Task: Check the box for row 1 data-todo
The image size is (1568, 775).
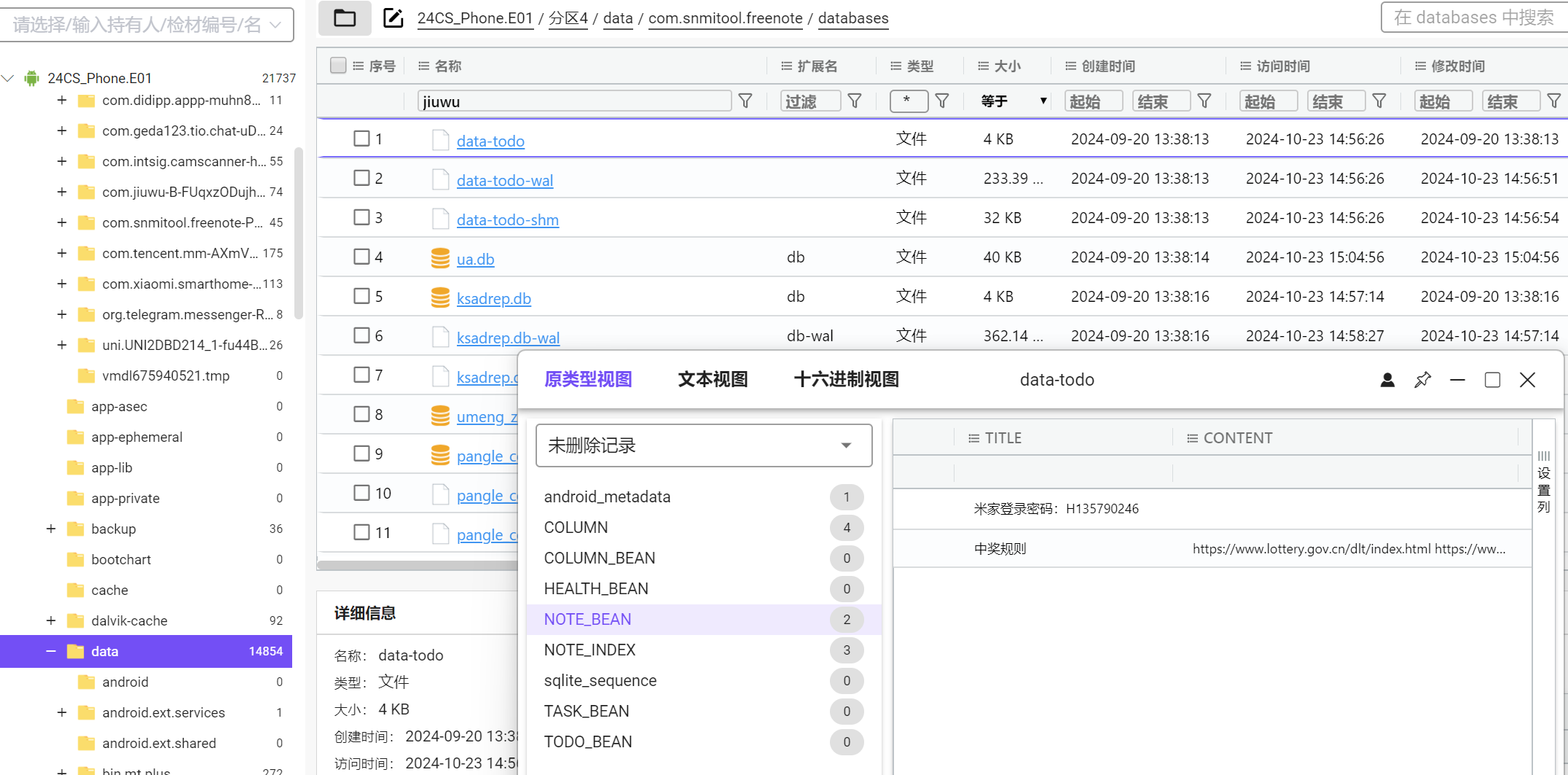Action: click(x=361, y=139)
